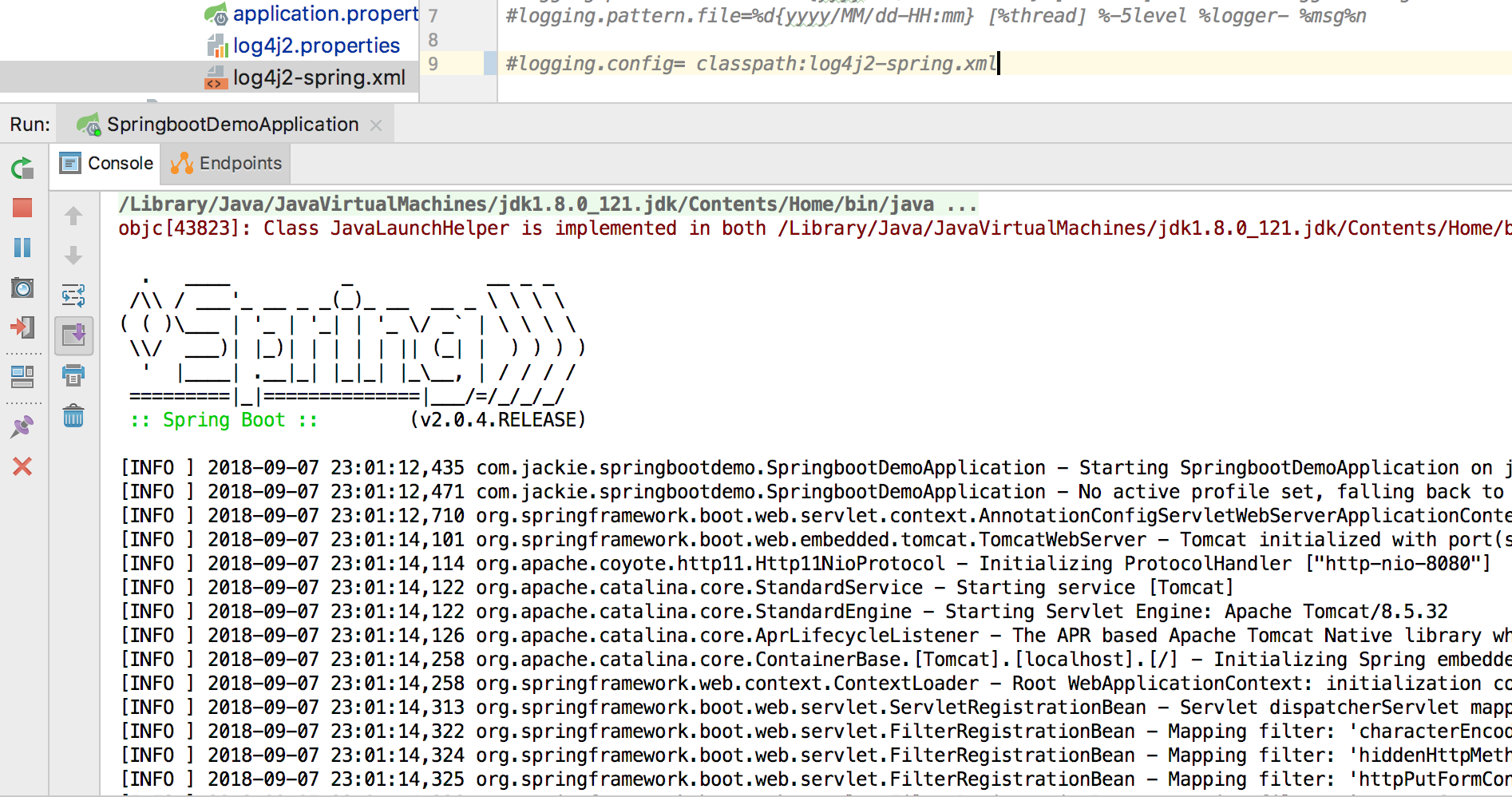Select log4j2-spring.xml in project tree
Image resolution: width=1512 pixels, height=797 pixels.
pos(306,77)
